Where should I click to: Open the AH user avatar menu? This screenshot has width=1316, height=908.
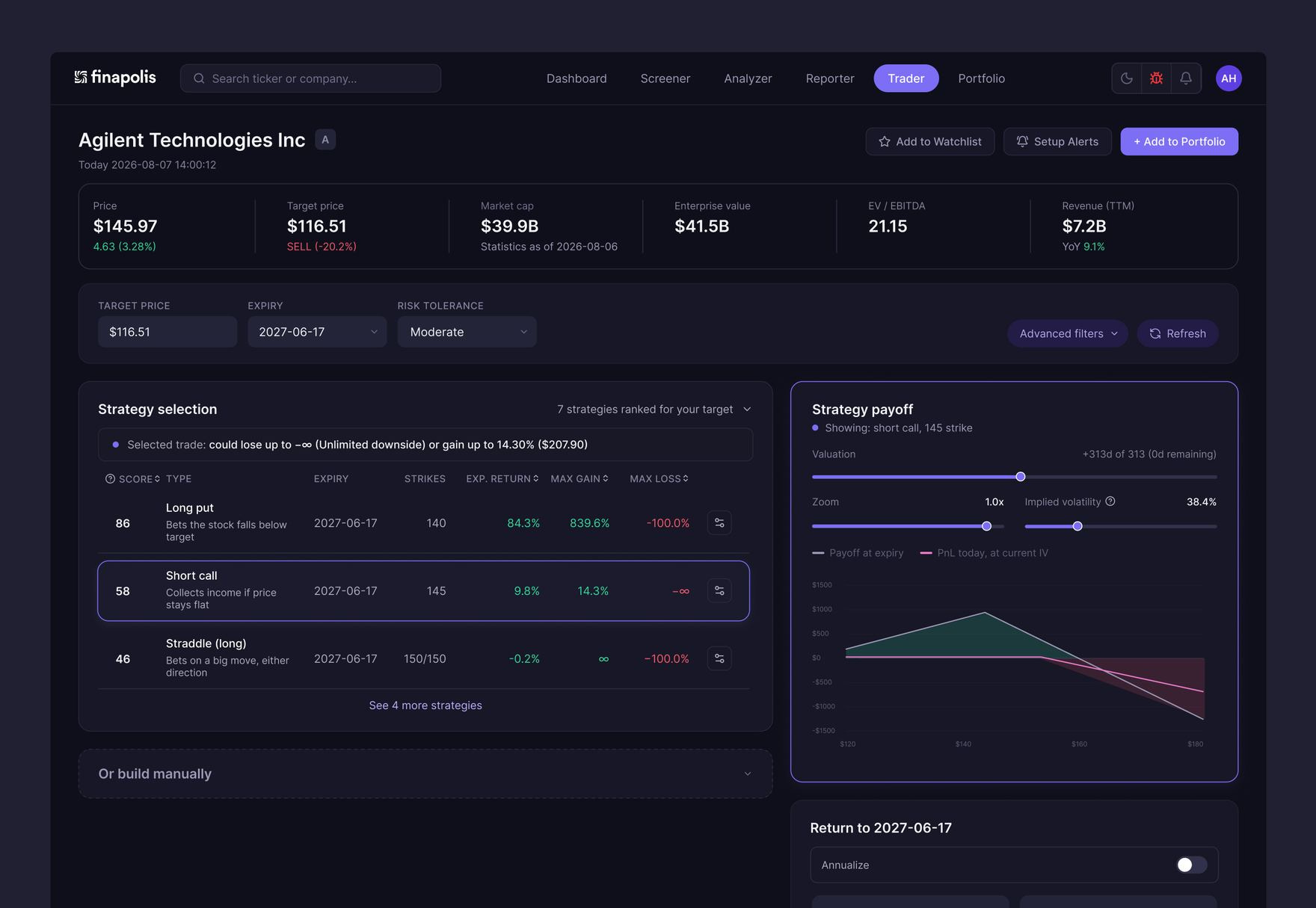1229,78
